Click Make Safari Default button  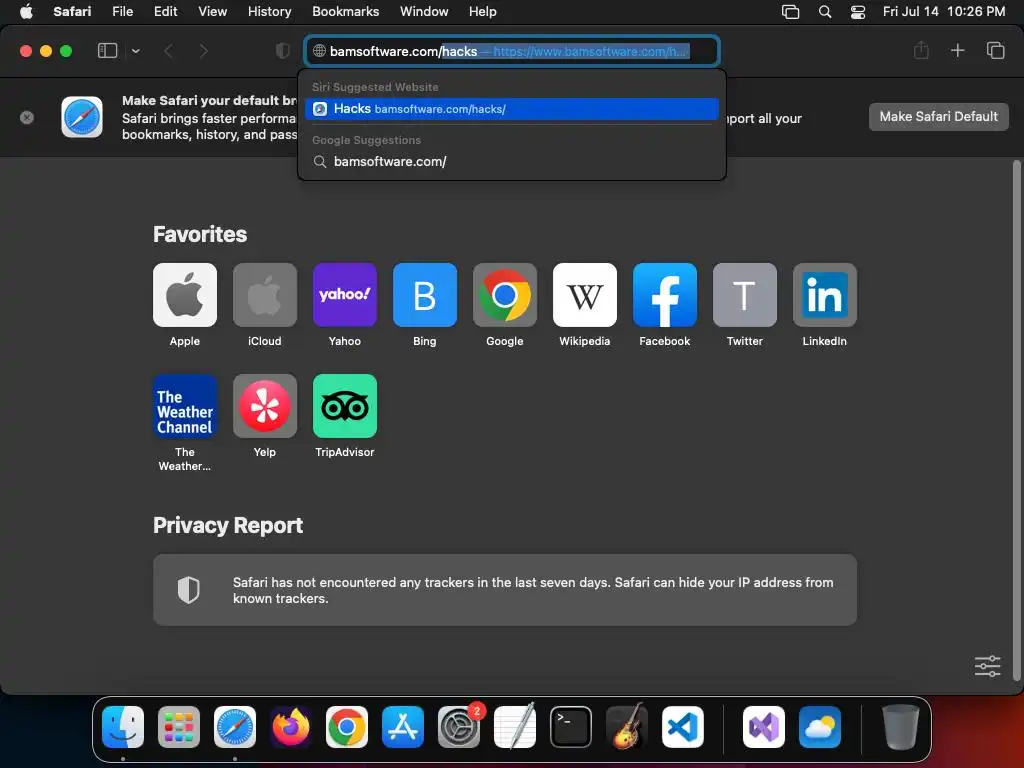(938, 117)
